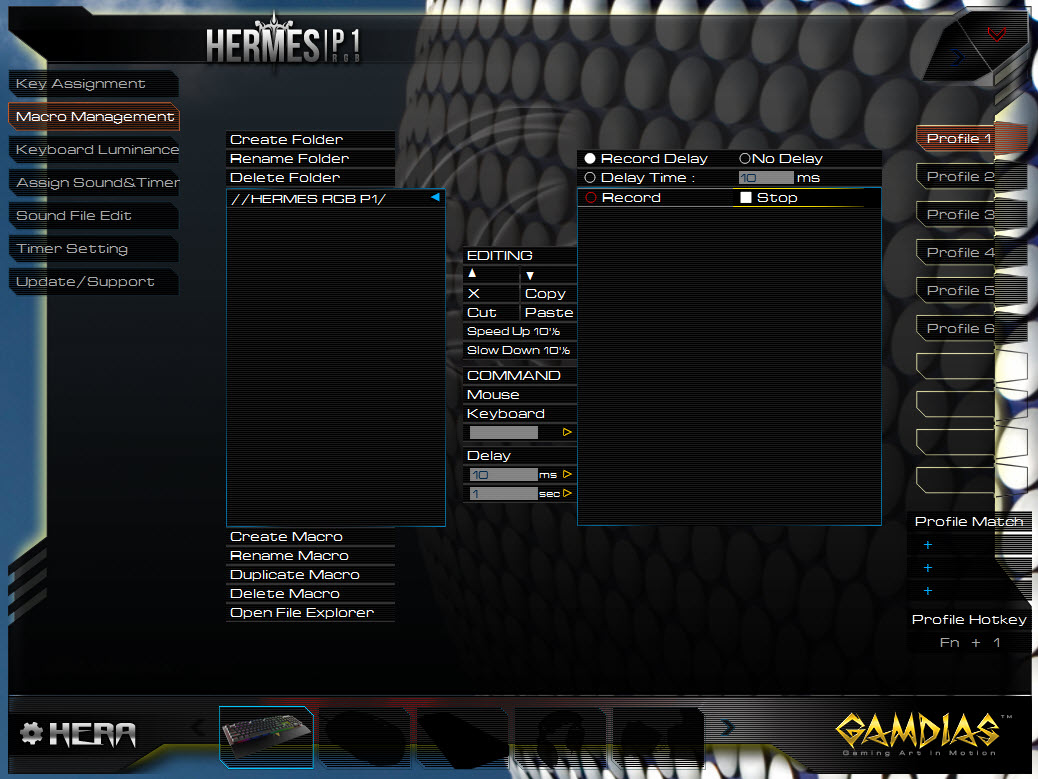Open HERA settings gear icon

(x=31, y=733)
